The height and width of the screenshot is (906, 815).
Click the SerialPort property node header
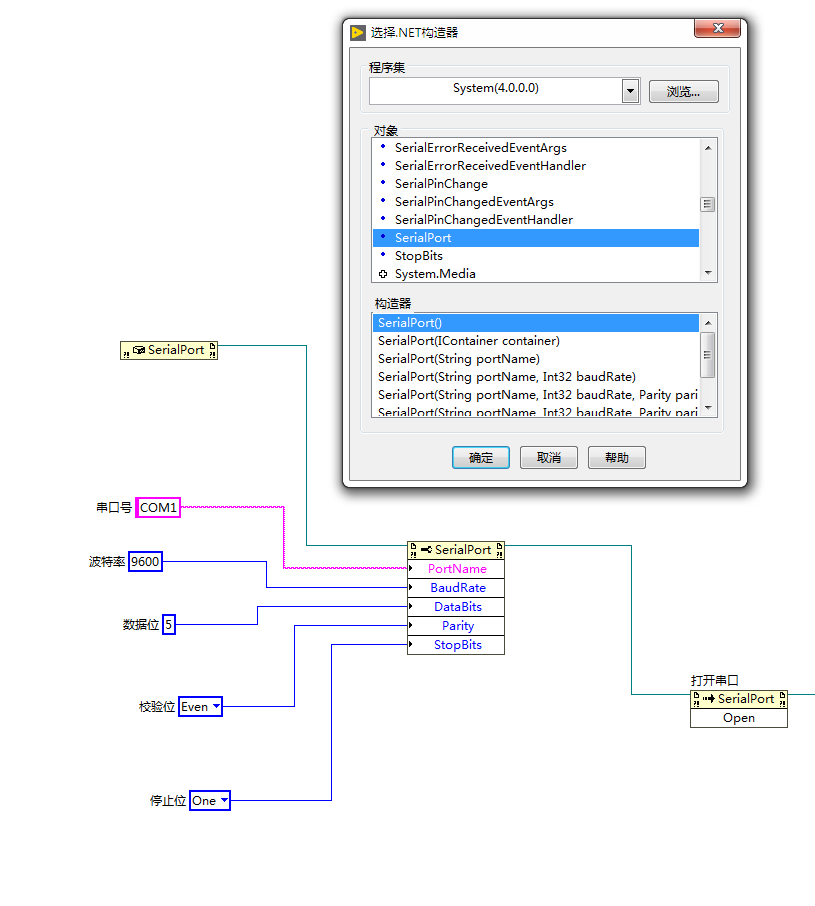(456, 550)
